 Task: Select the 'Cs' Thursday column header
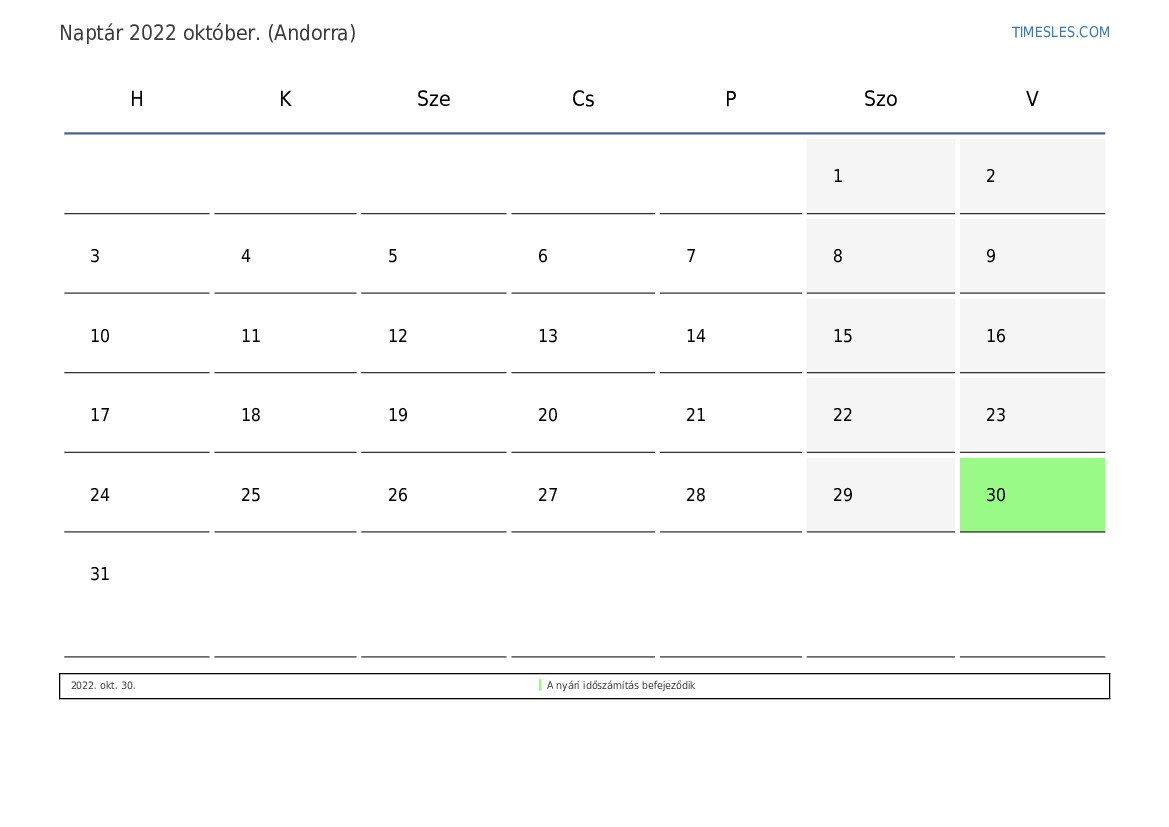click(583, 99)
